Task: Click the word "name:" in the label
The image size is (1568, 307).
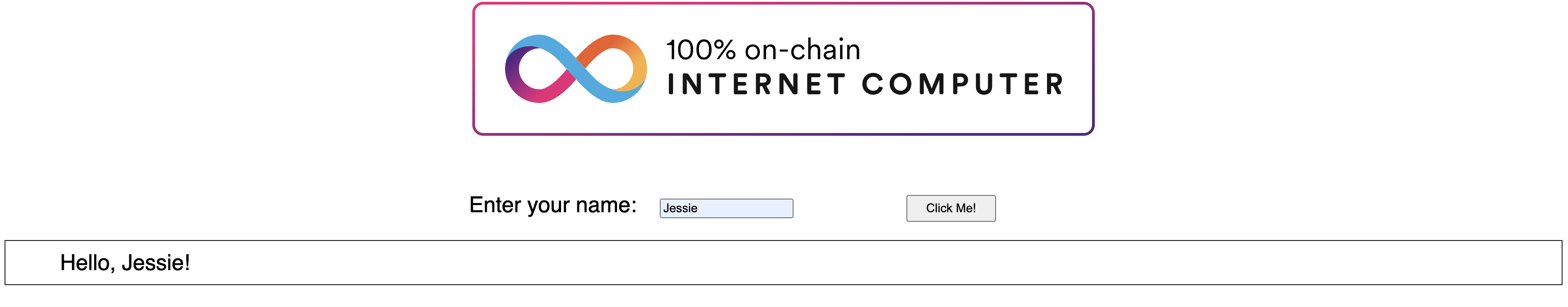Action: (606, 205)
